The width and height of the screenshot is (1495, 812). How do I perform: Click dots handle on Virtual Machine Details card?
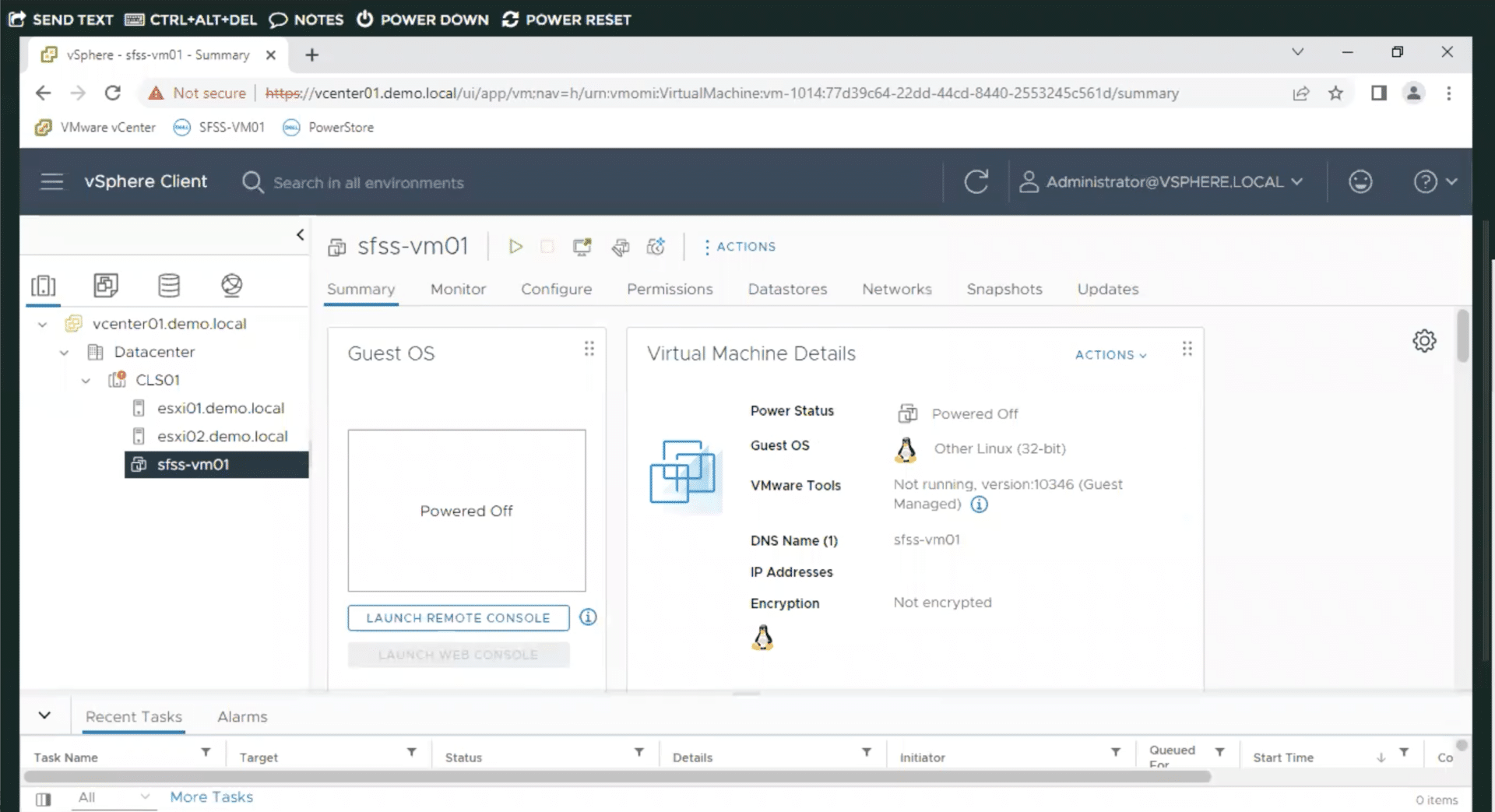[1187, 349]
